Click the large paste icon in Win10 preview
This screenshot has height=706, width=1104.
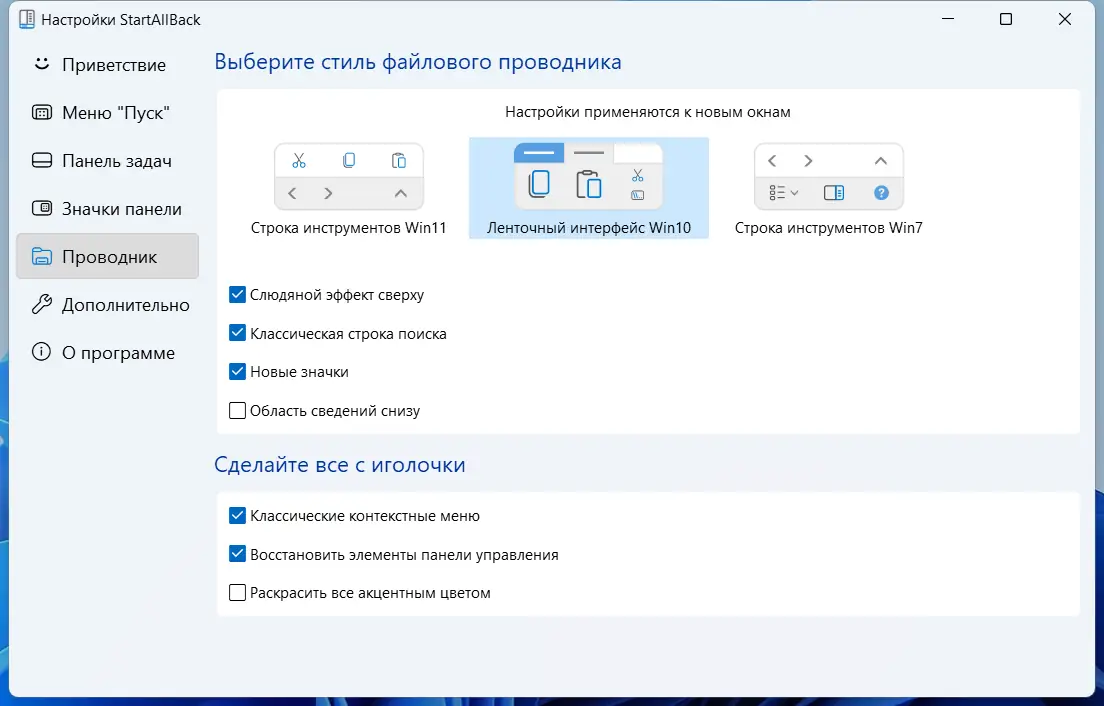[x=589, y=184]
